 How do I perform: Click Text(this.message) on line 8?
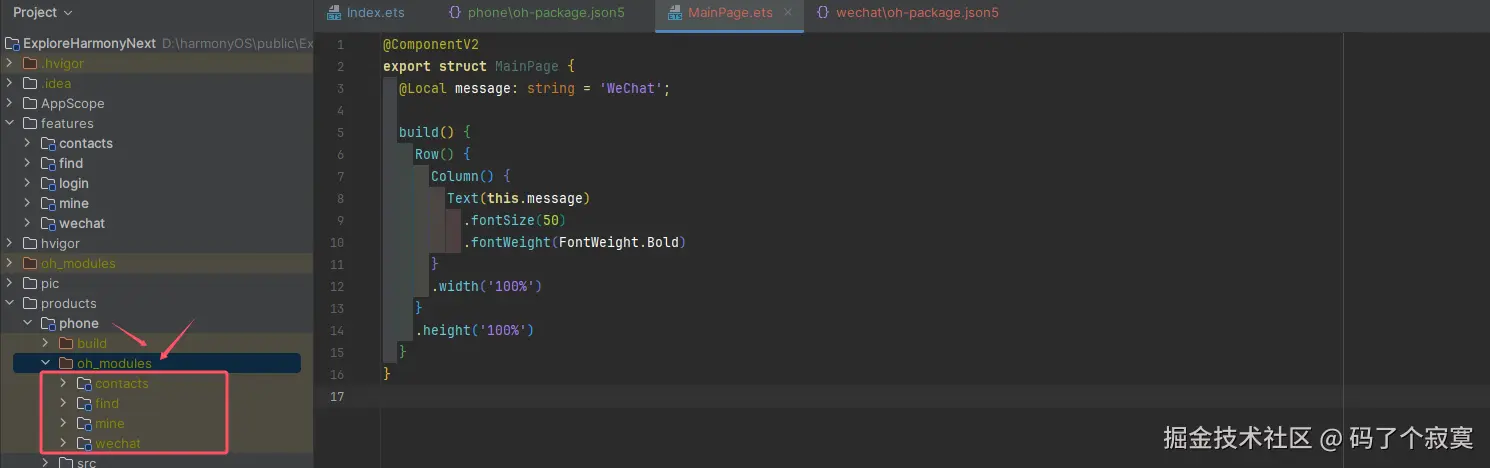pos(519,199)
